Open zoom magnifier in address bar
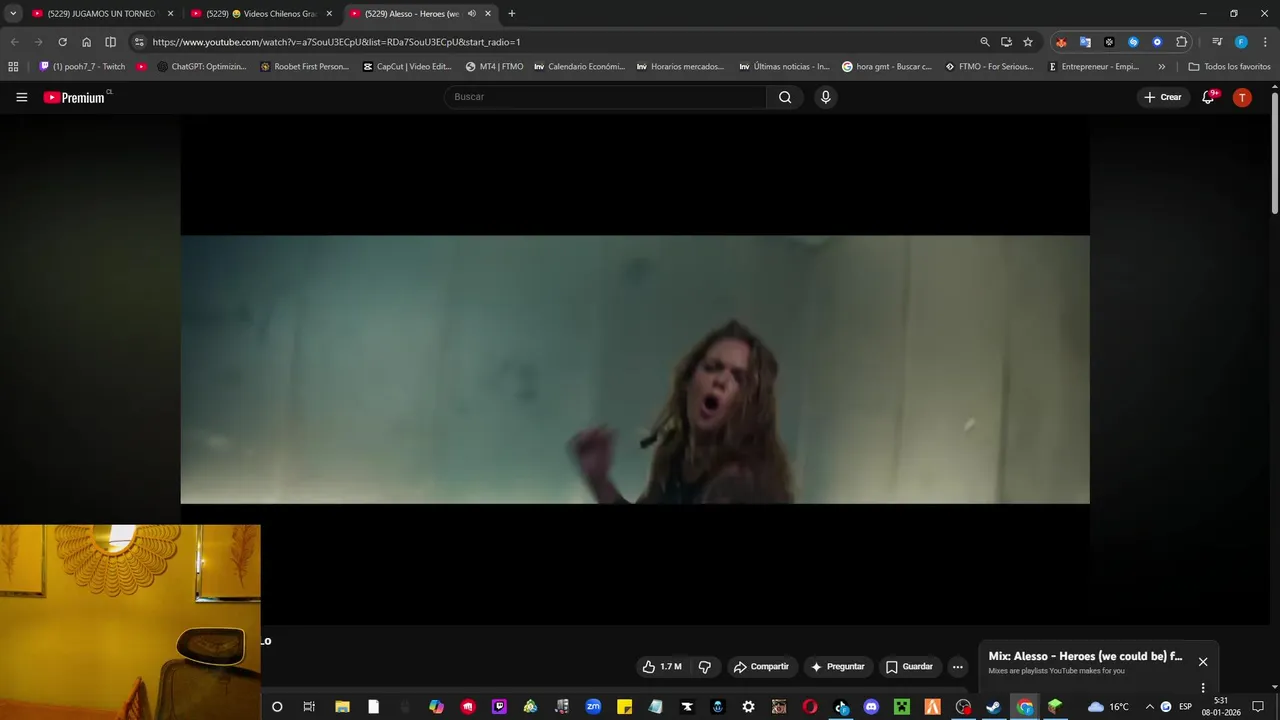The image size is (1280, 720). click(985, 42)
